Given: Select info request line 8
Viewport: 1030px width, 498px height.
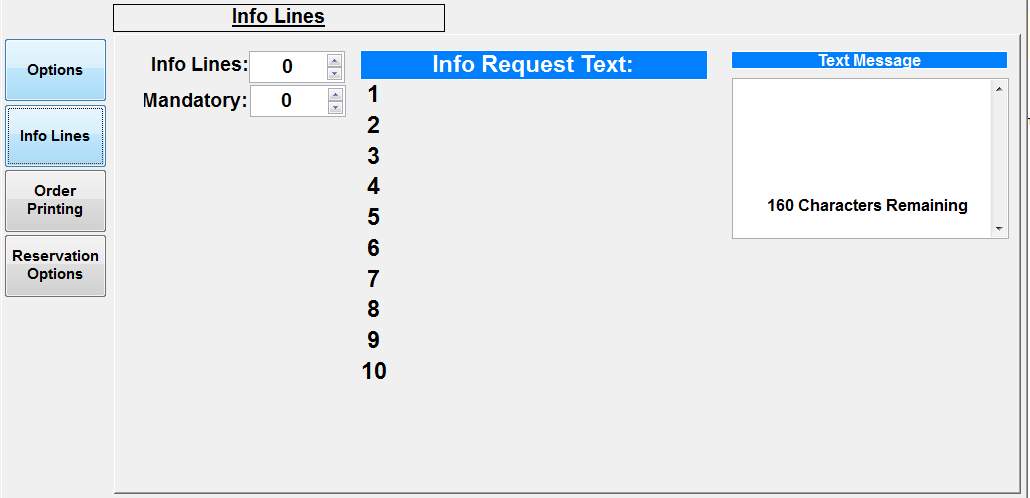Looking at the screenshot, I should click(373, 309).
